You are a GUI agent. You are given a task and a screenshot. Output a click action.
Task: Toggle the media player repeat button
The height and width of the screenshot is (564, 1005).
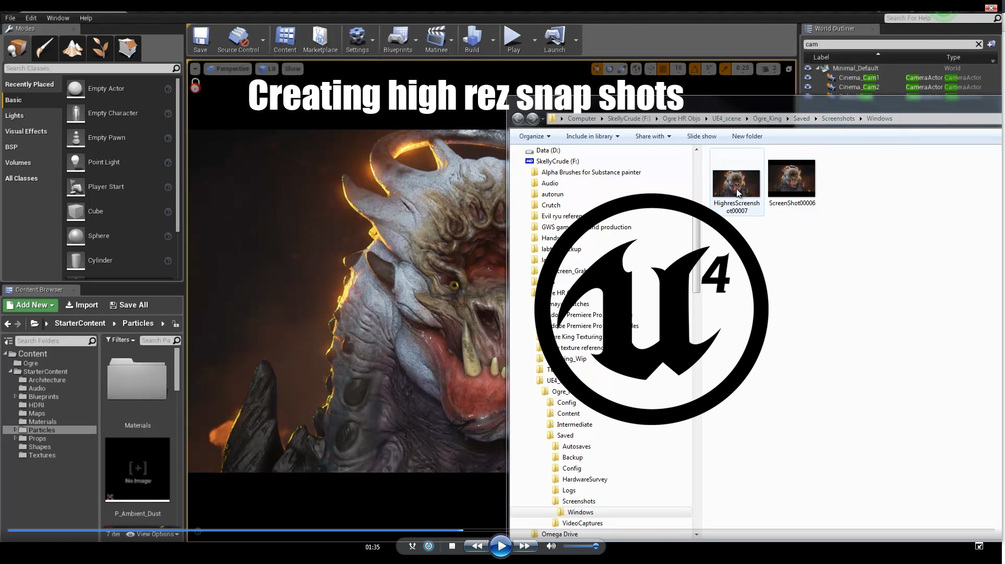pyautogui.click(x=429, y=546)
